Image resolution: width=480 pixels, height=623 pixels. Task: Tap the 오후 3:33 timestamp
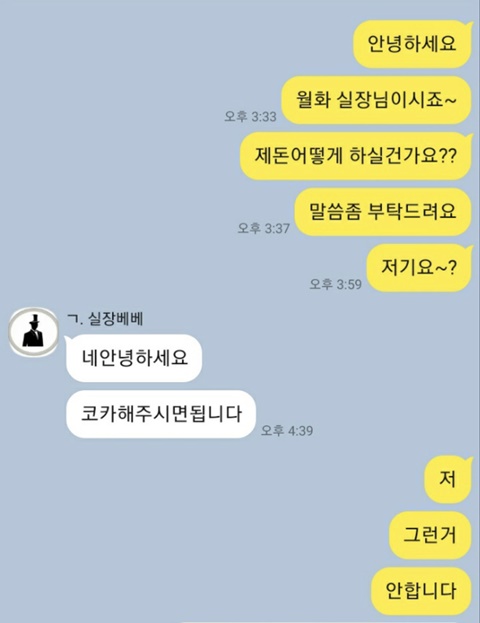point(250,116)
